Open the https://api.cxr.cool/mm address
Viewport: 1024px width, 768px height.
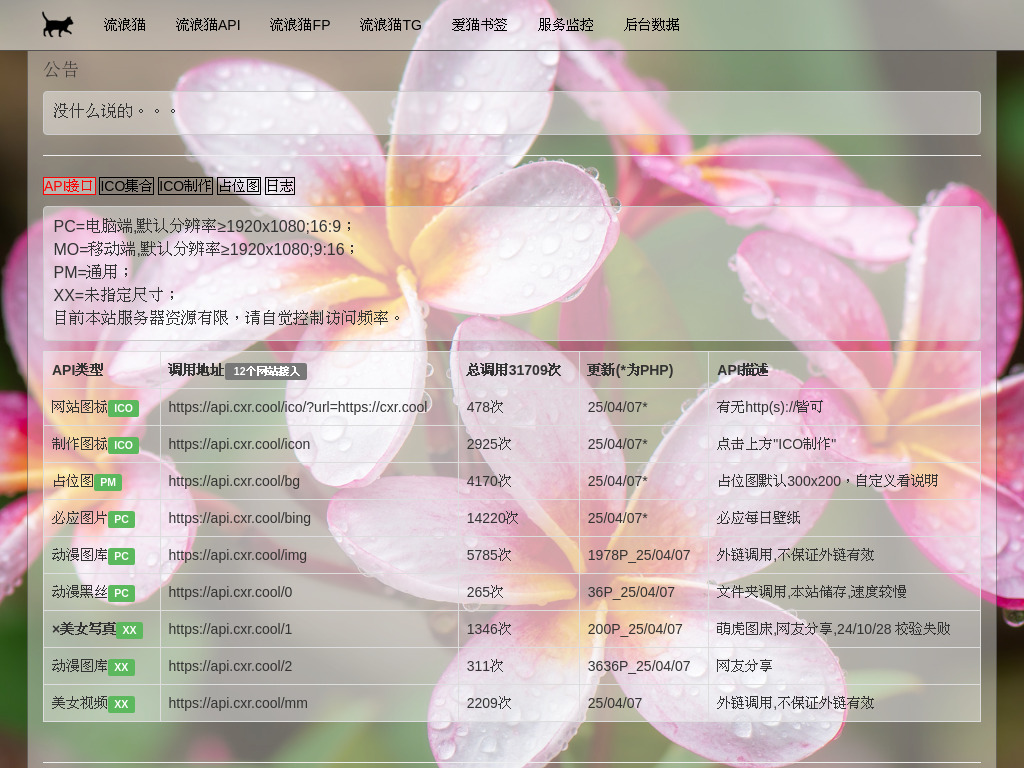click(x=238, y=703)
